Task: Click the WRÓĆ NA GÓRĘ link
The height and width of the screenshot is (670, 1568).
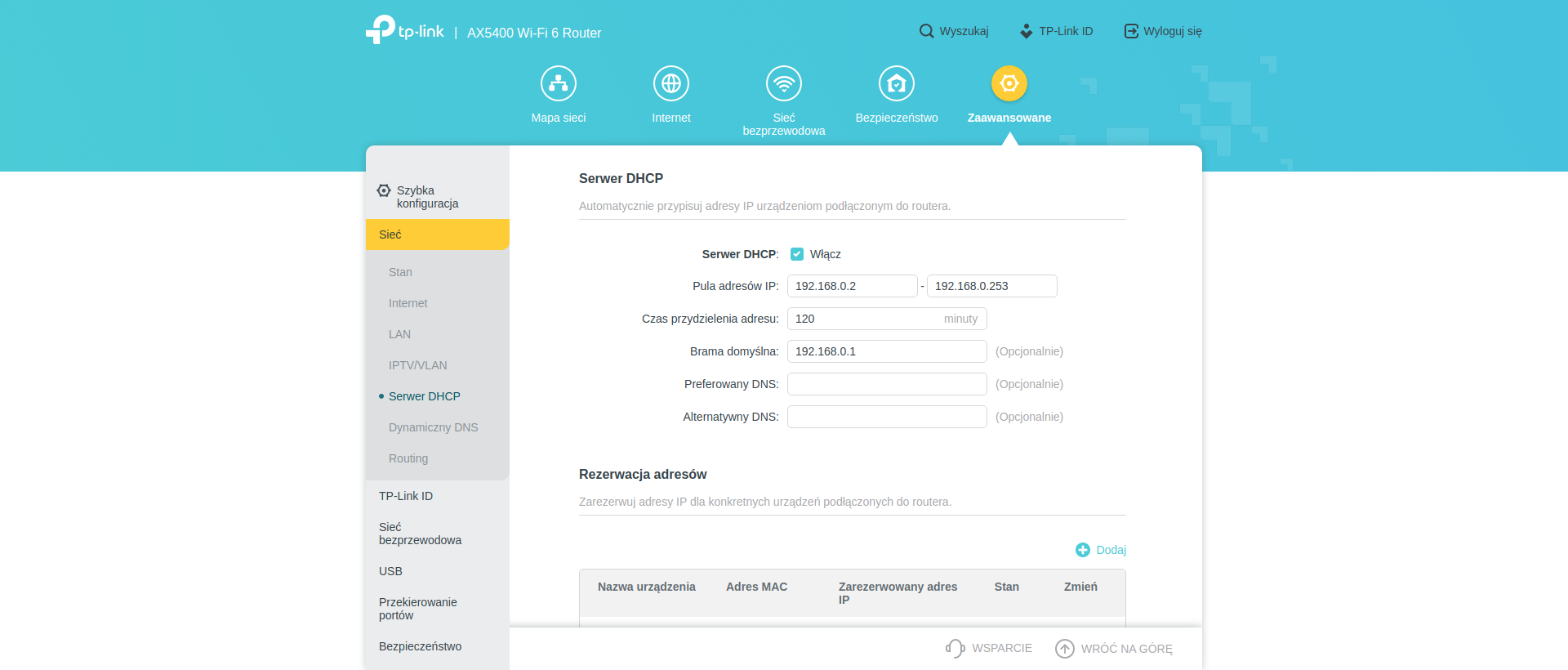Action: 1125,649
